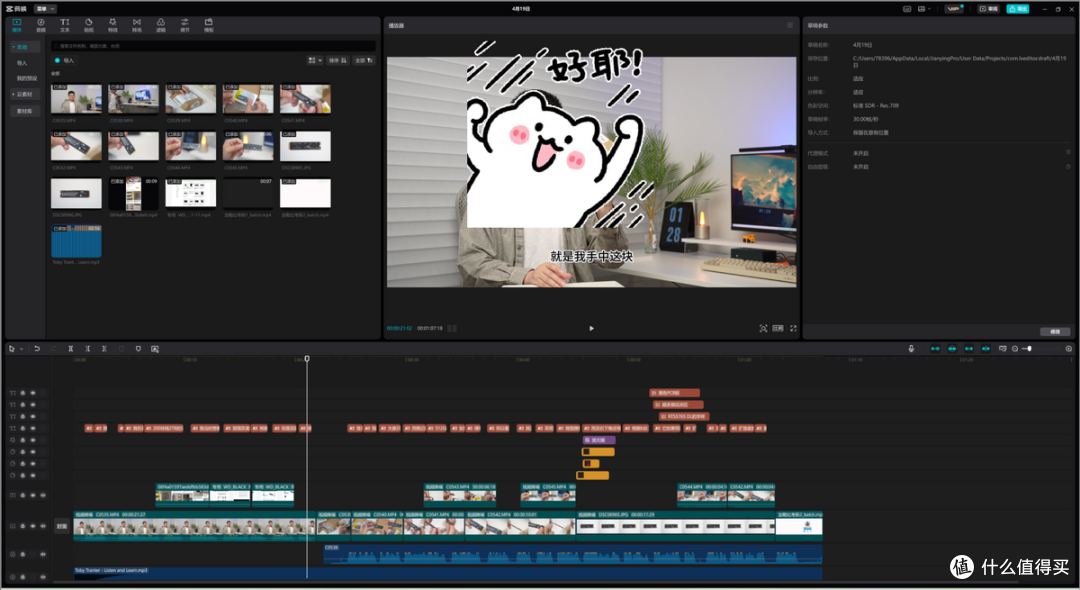Open the keyboard shortcuts icon in title bar
Image resolution: width=1080 pixels, height=590 pixels.
[x=907, y=9]
